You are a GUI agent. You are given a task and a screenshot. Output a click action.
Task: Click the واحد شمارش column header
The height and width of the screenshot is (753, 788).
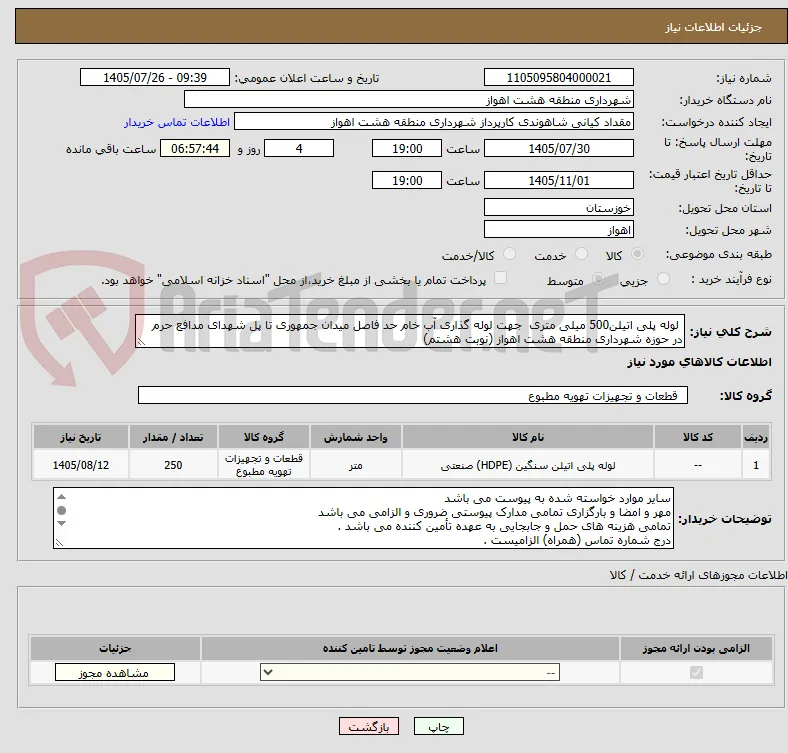[356, 437]
